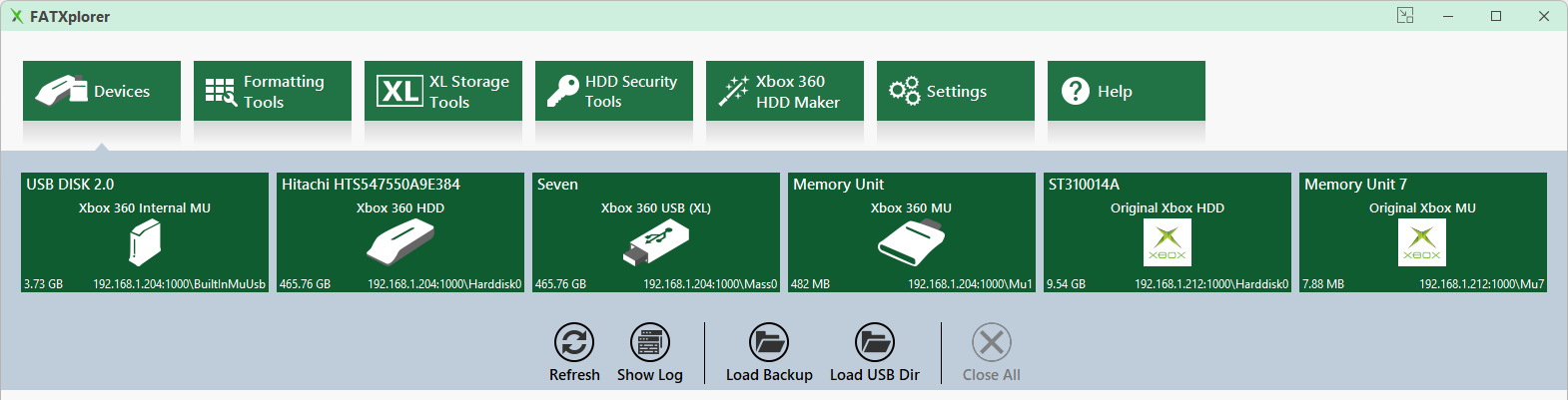Image resolution: width=1568 pixels, height=400 pixels.
Task: Click the HDD Maker magic wand icon
Action: [734, 92]
